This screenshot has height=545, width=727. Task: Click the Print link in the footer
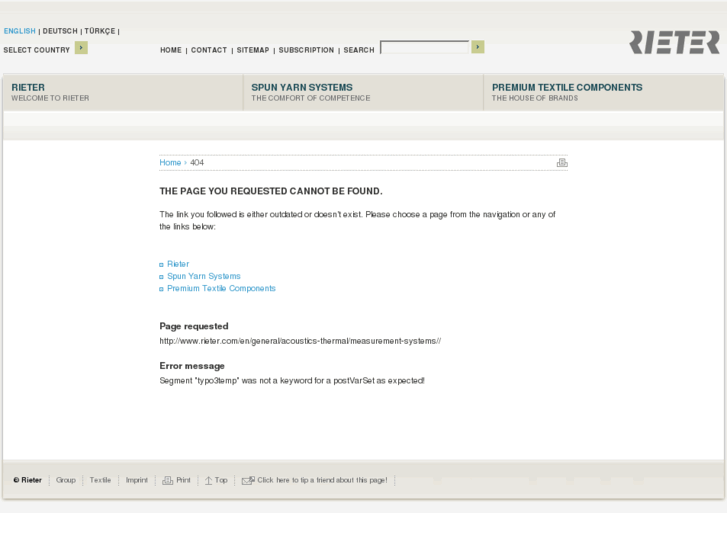[x=177, y=480]
